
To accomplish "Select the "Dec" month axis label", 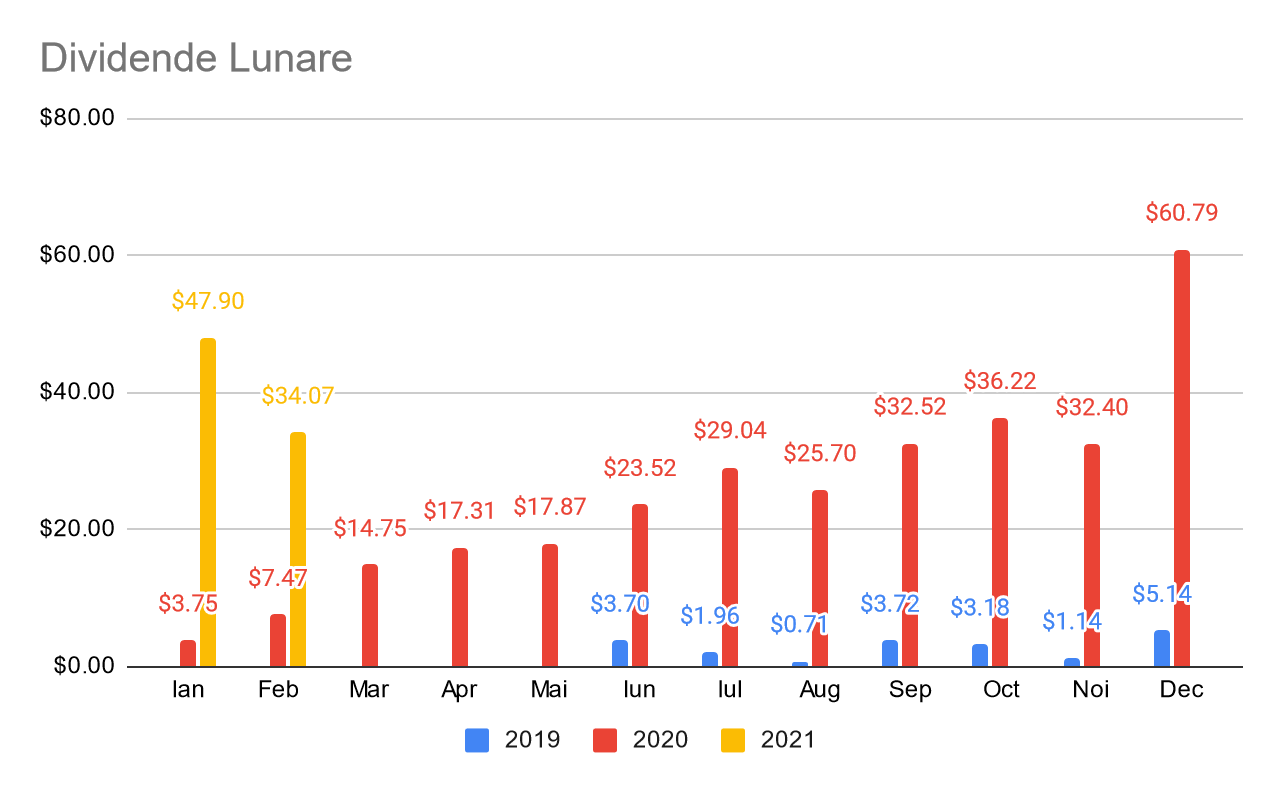I will [x=1182, y=690].
